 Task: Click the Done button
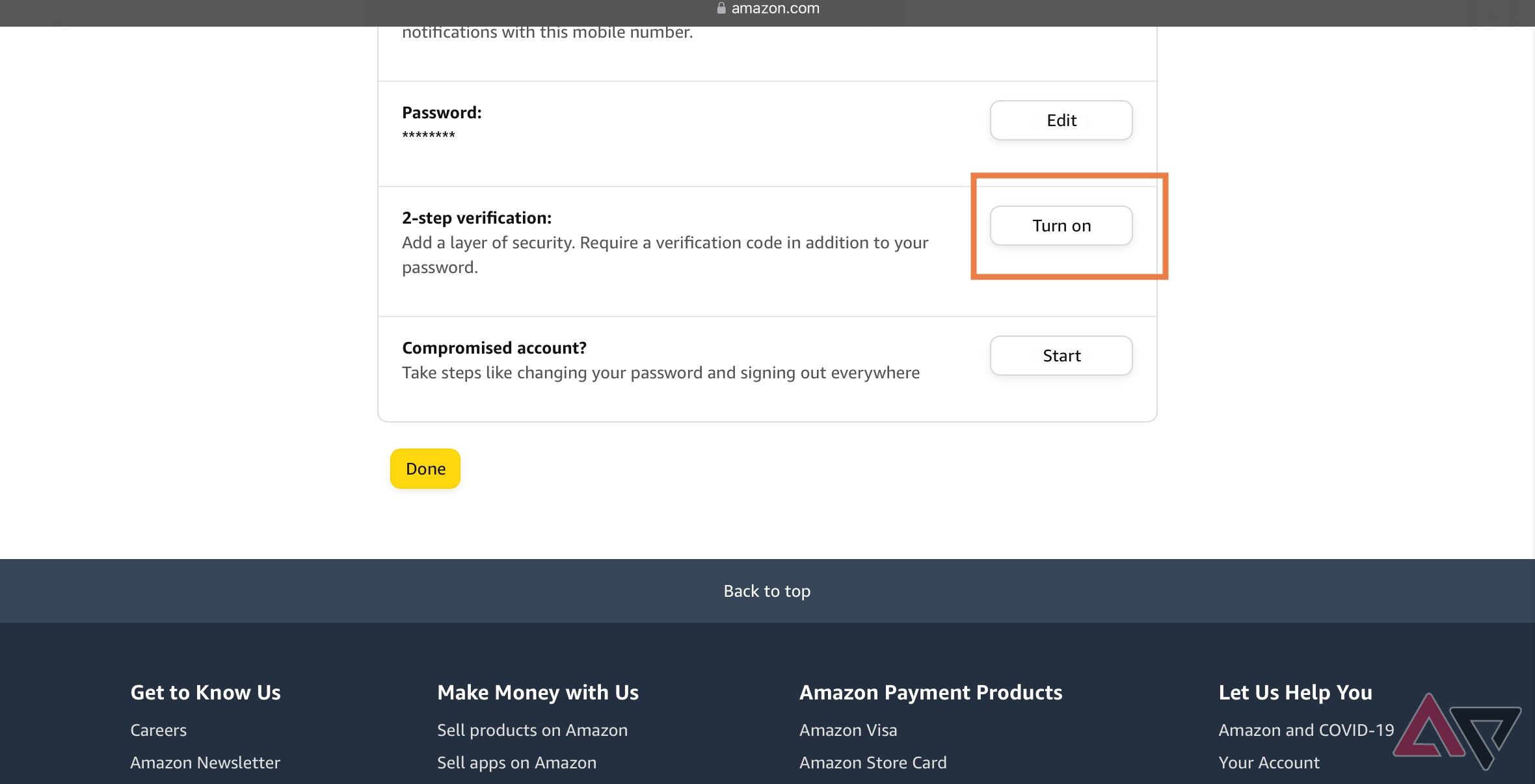425,468
